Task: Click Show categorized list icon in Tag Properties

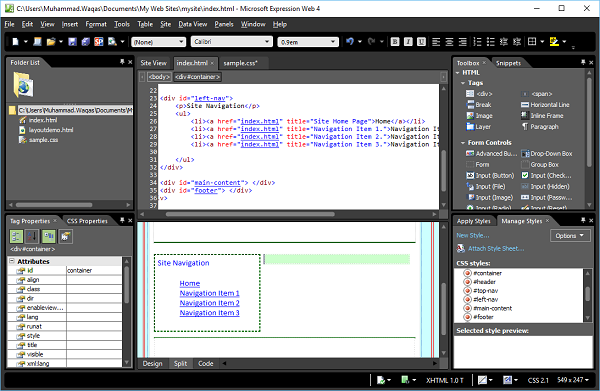Action: tap(16, 236)
